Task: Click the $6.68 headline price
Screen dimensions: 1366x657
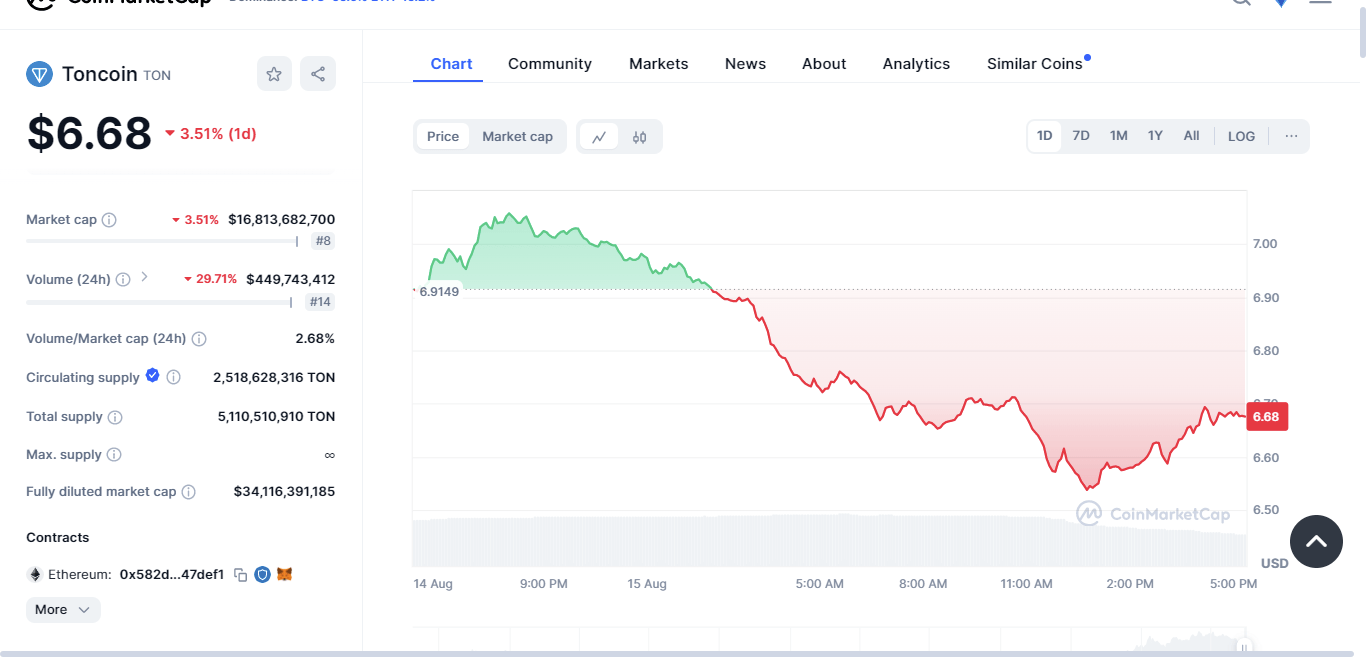Action: 89,133
